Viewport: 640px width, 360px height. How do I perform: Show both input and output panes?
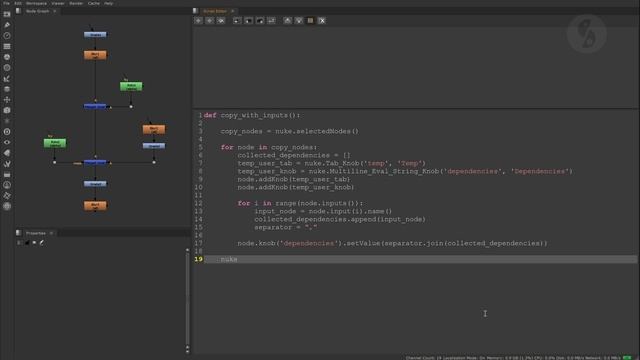pyautogui.click(x=310, y=20)
